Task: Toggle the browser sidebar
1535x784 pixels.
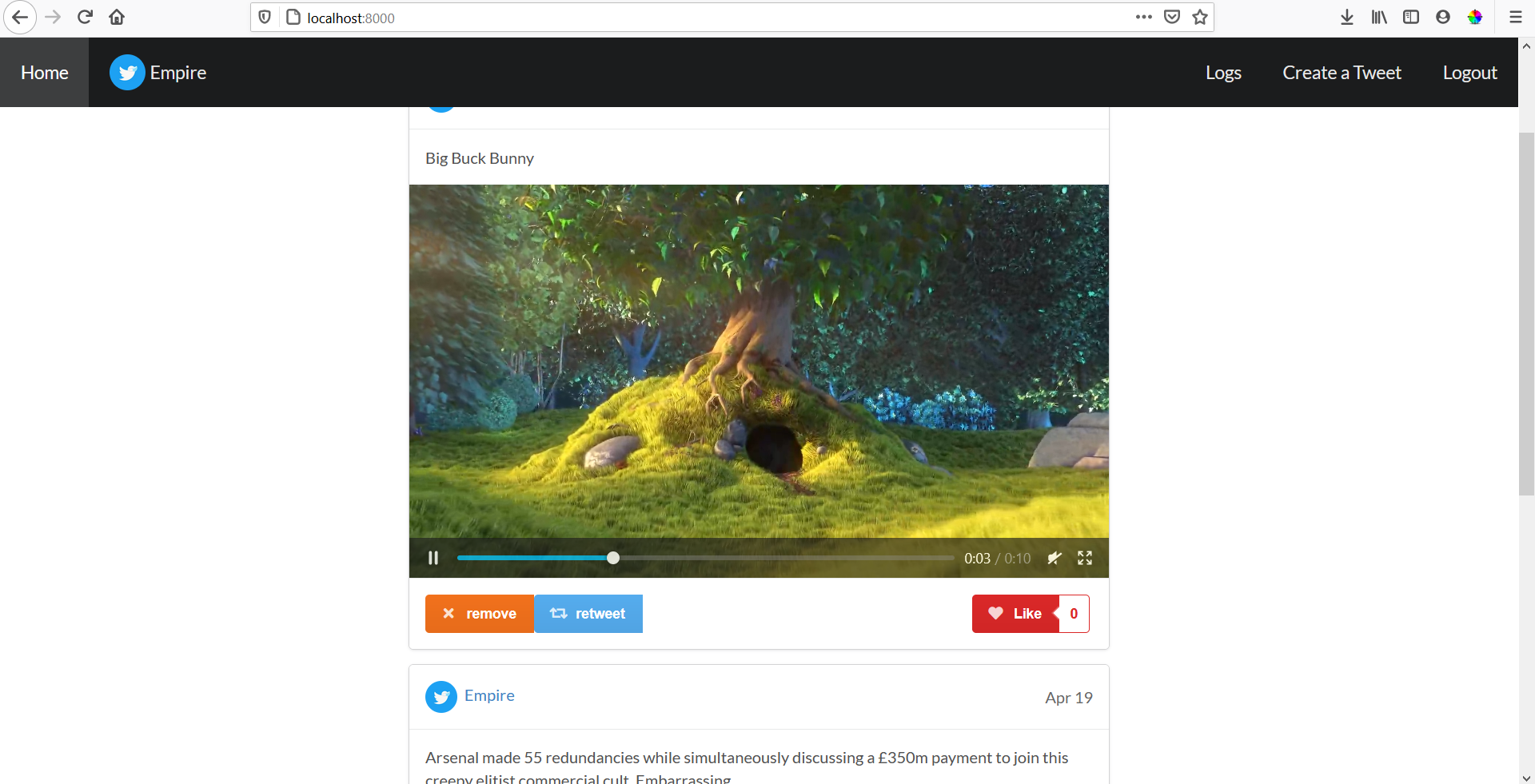Action: click(1411, 17)
